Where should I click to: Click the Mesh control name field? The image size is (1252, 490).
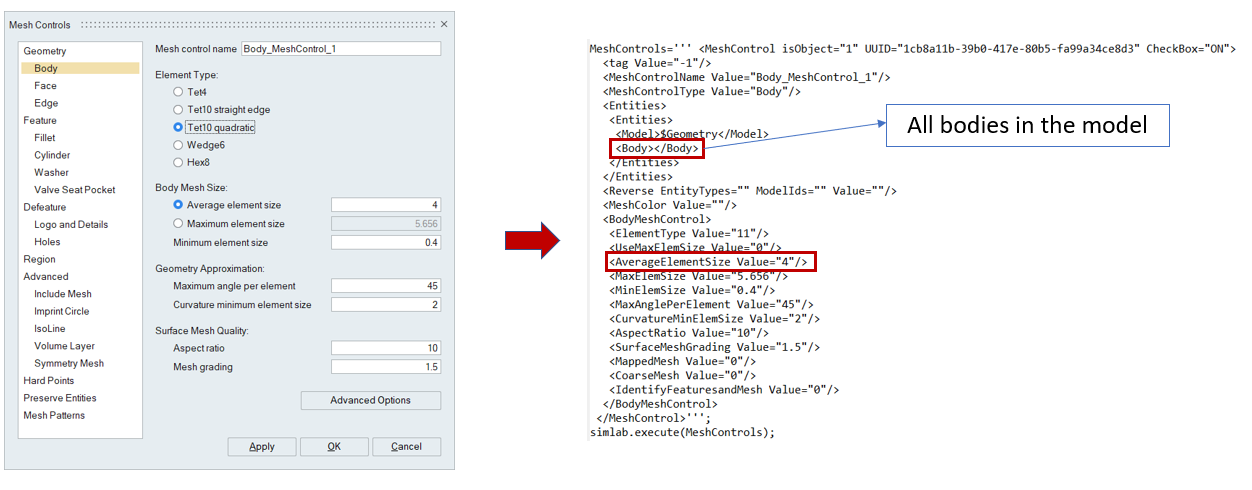coord(340,49)
